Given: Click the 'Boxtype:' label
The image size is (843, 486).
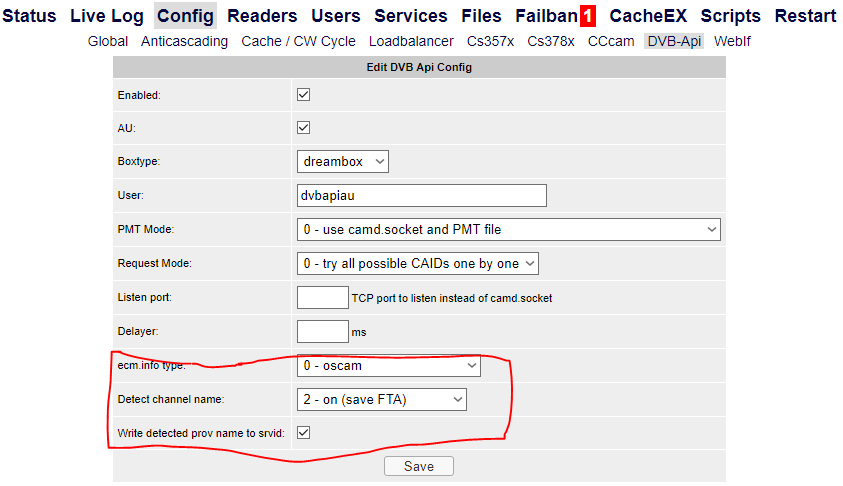Looking at the screenshot, I should [139, 161].
